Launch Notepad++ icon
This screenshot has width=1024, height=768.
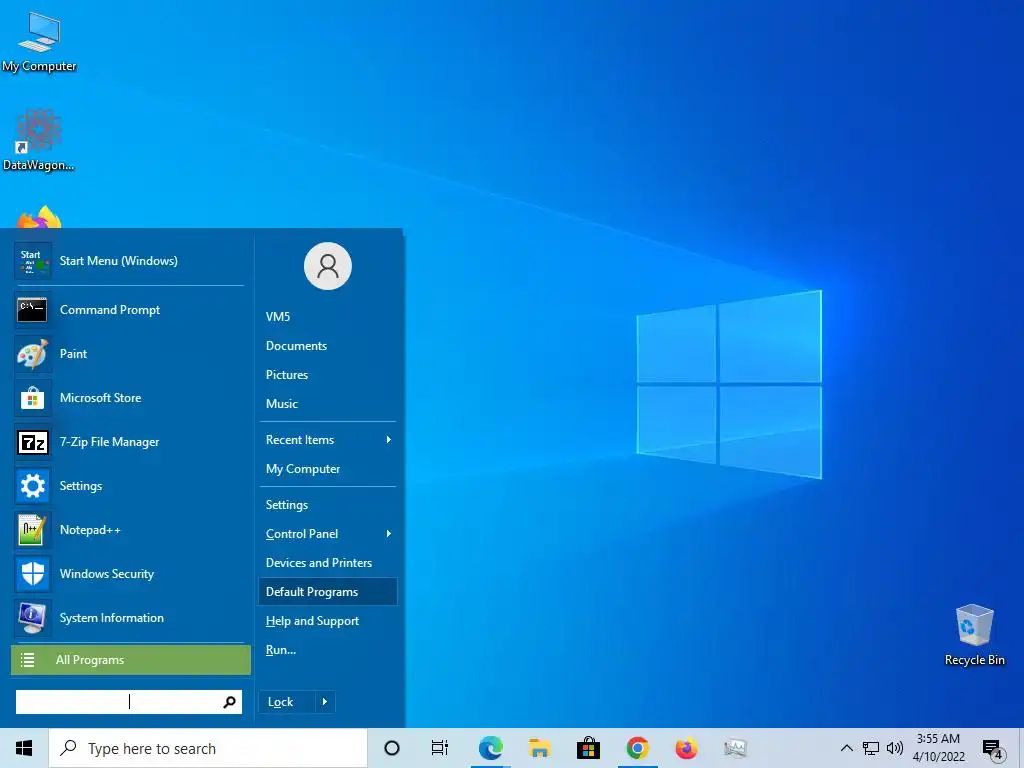(x=32, y=530)
